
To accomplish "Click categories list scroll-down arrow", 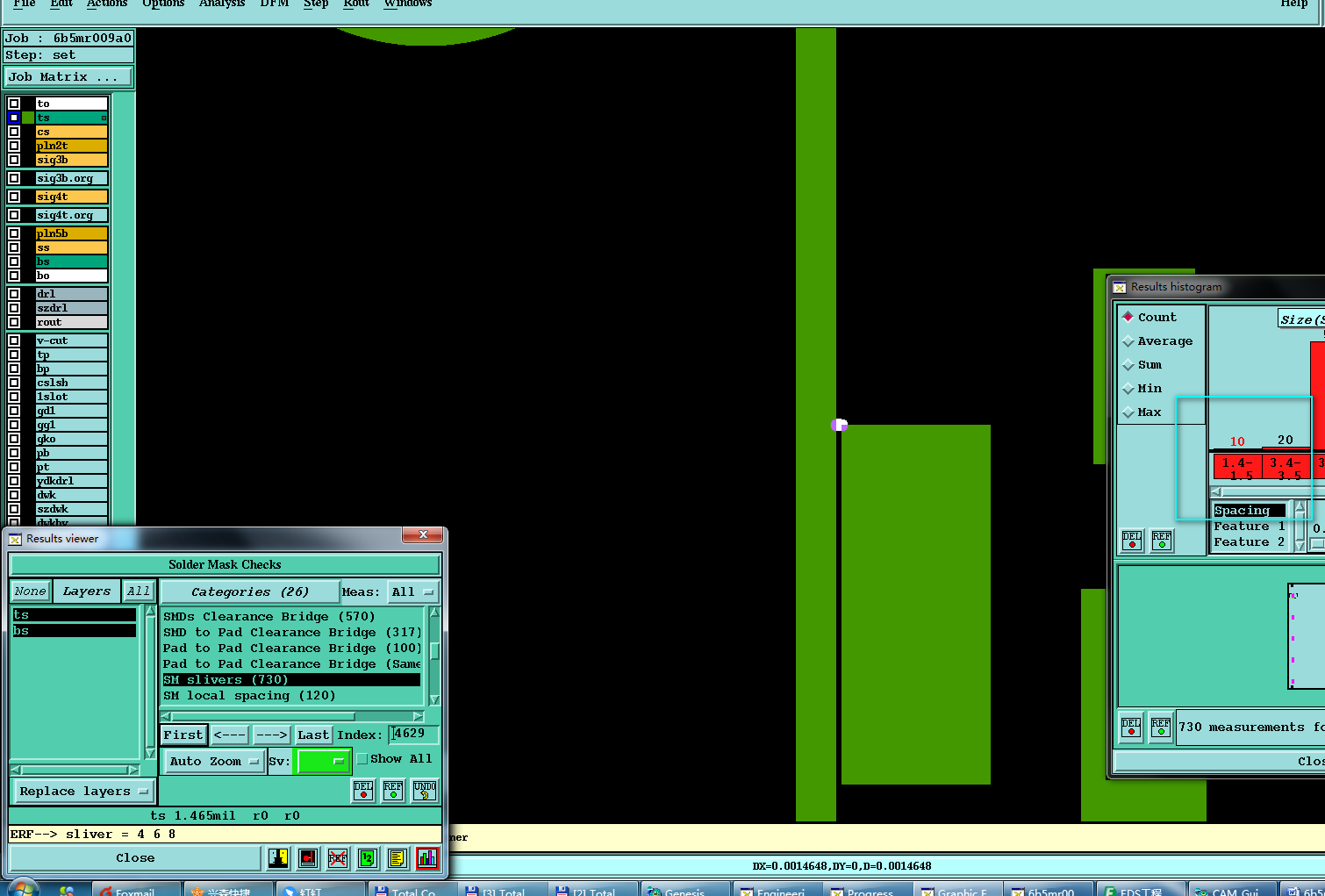I will (434, 699).
